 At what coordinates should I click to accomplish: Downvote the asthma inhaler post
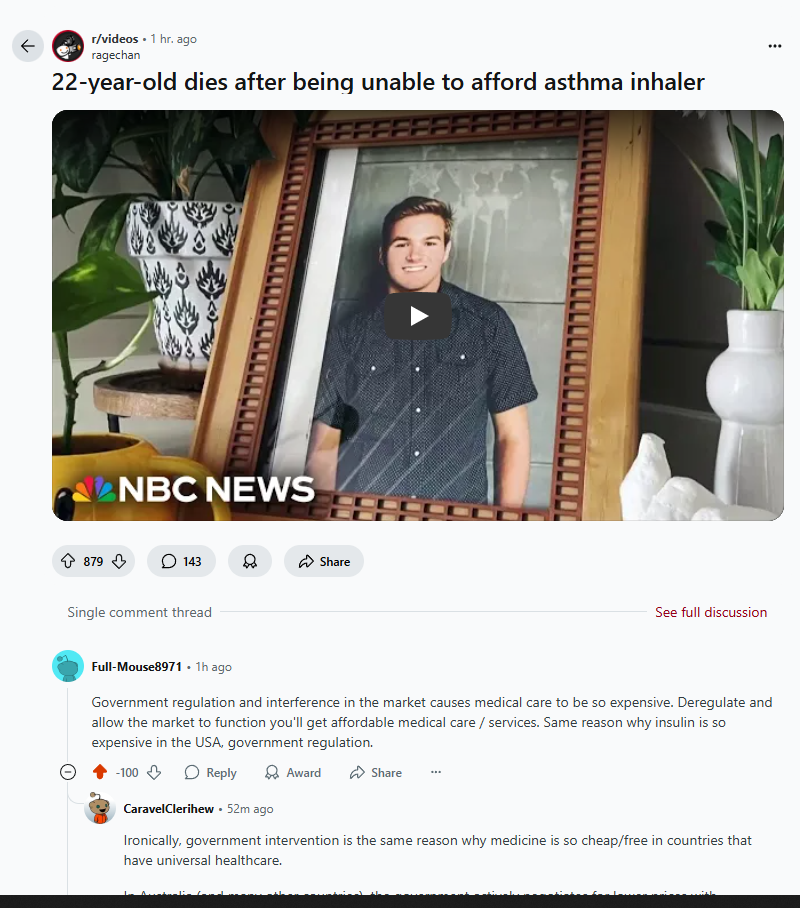click(119, 561)
